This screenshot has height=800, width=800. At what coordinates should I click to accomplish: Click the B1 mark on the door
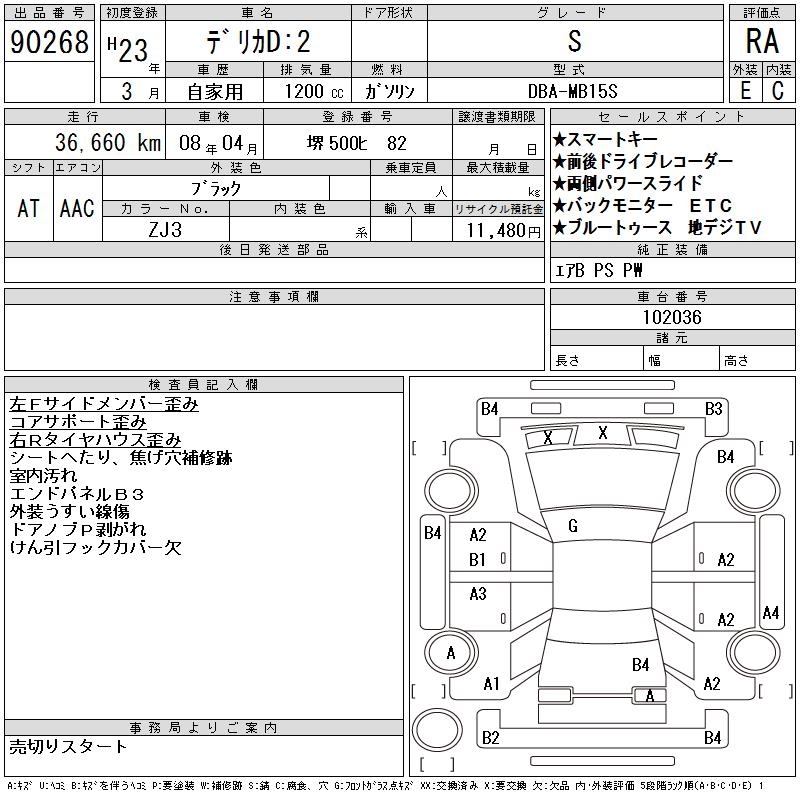[x=478, y=560]
